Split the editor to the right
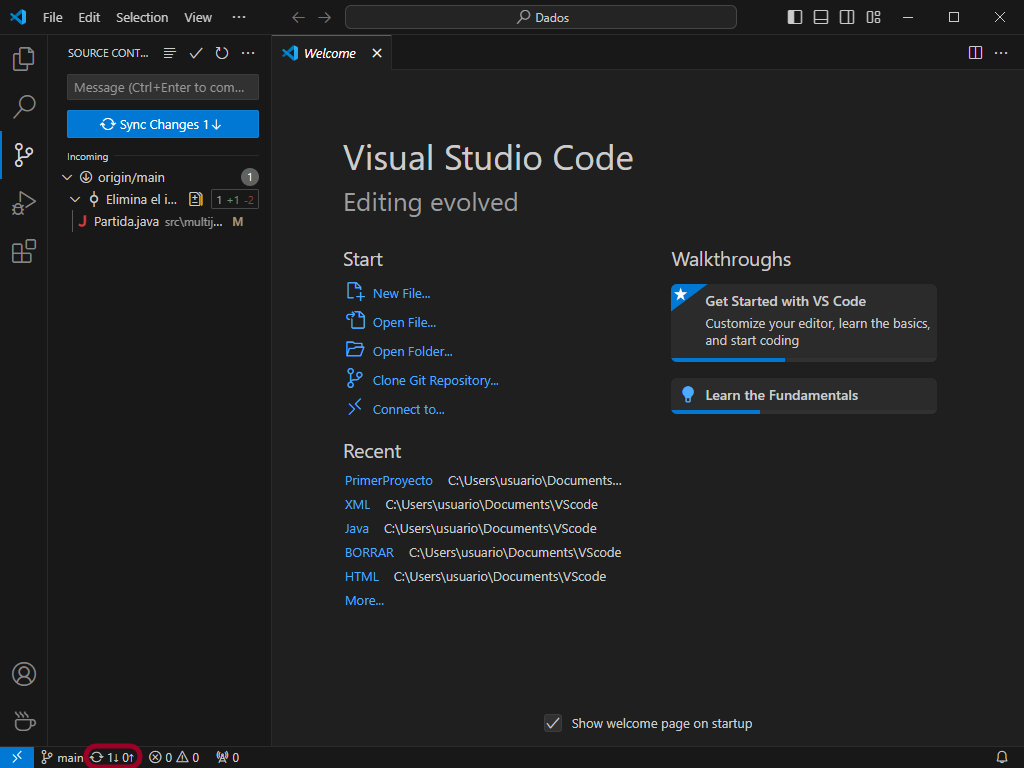Screen dimensions: 1024x768 click(x=975, y=53)
